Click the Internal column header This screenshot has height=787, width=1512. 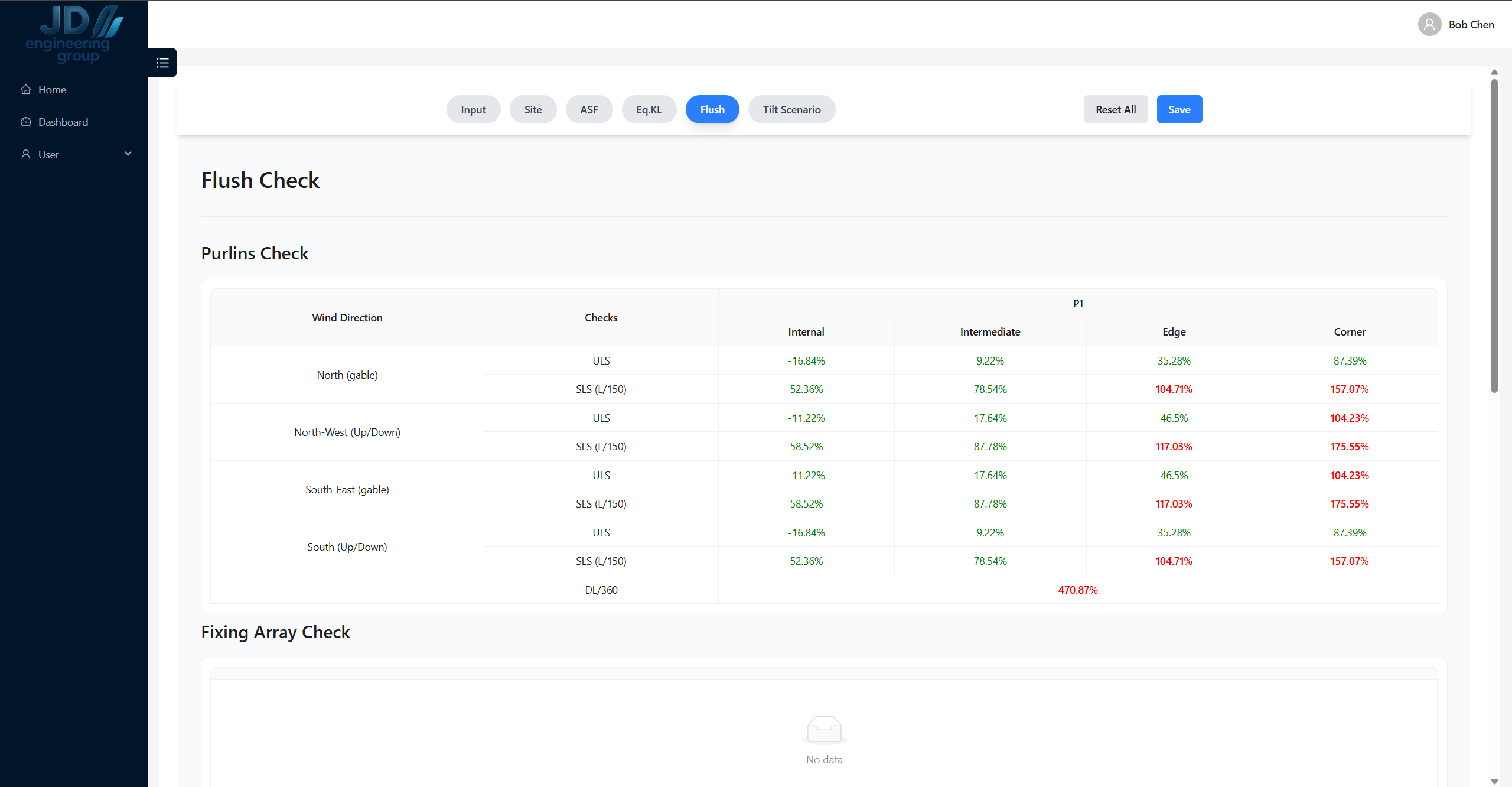[806, 331]
